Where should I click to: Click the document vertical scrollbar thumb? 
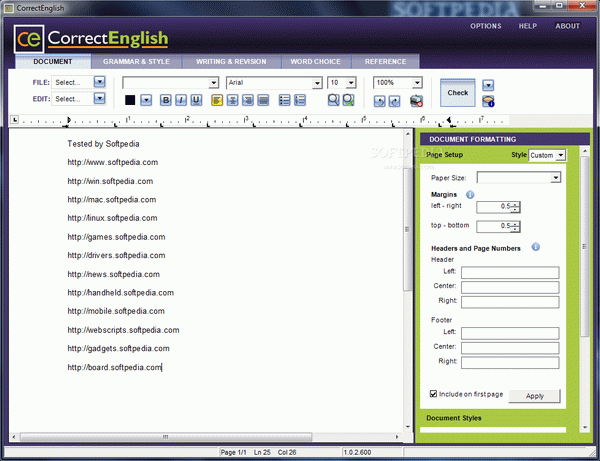[407, 230]
